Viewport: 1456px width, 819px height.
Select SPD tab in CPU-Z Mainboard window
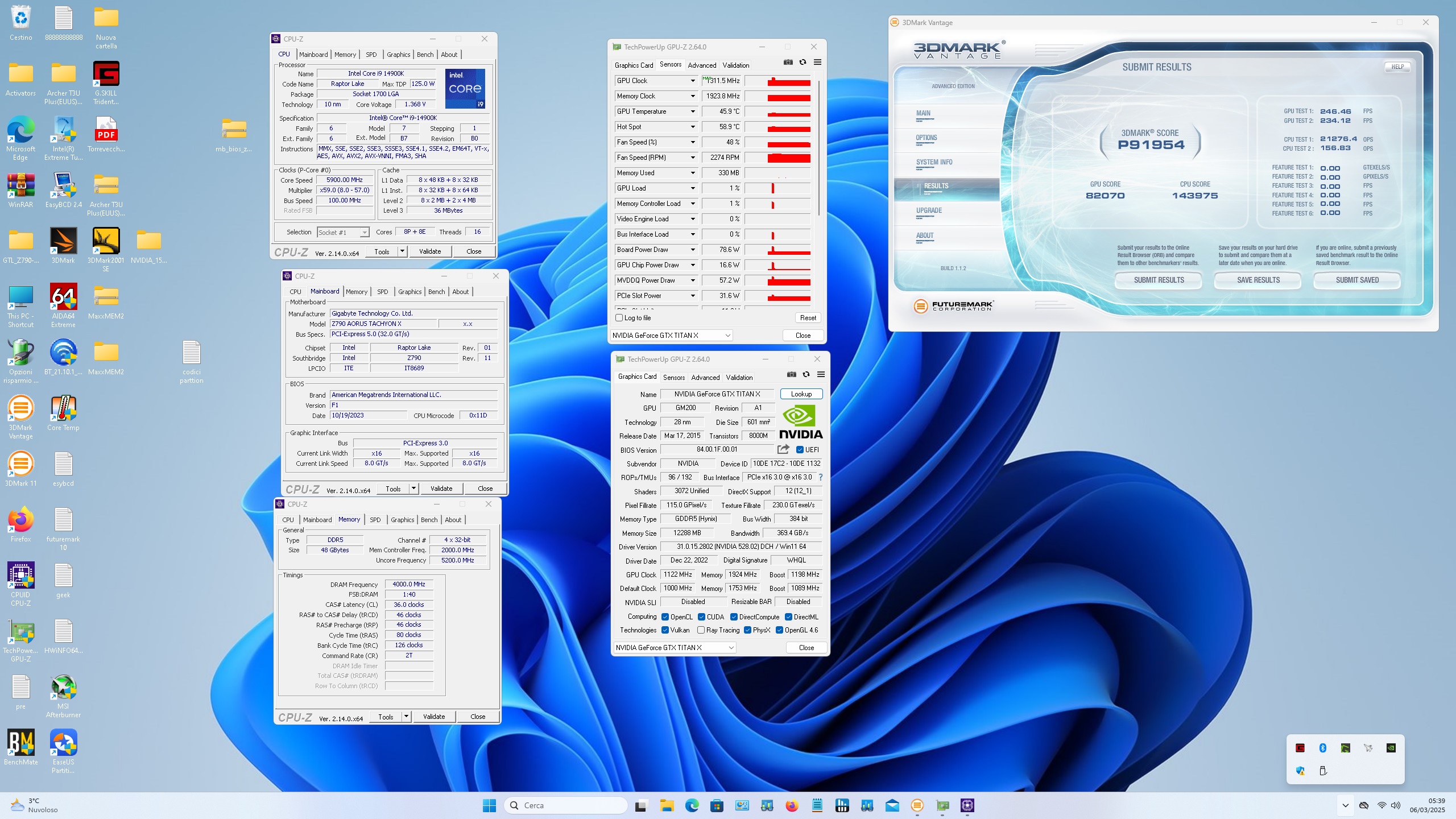click(x=382, y=292)
